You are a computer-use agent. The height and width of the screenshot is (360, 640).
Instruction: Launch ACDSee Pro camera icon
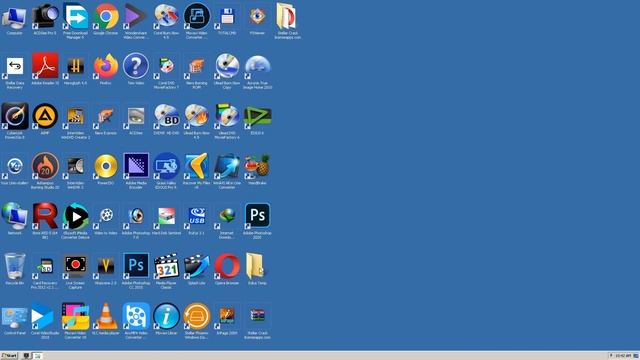tap(45, 16)
